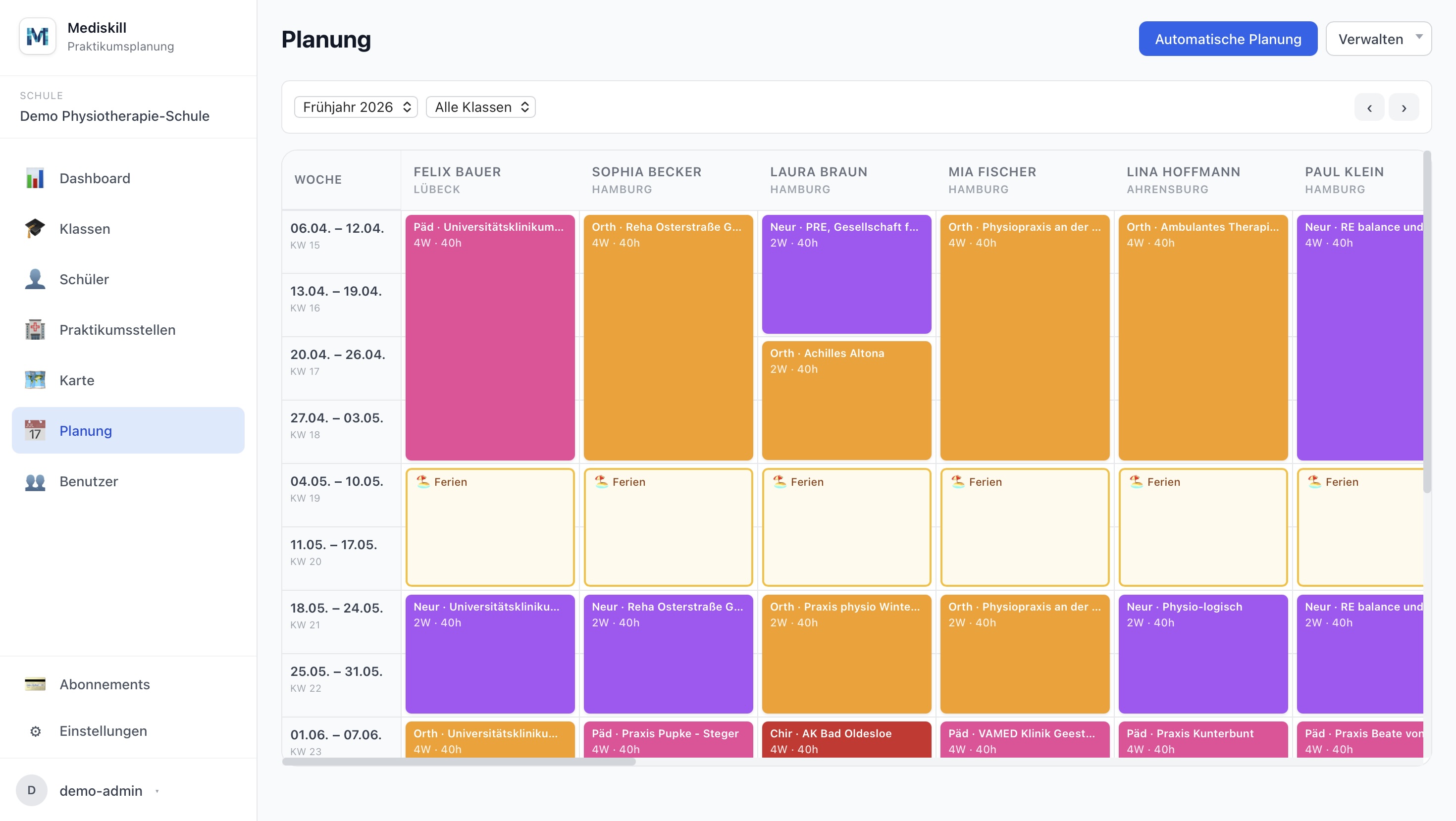Select Felix Bauer's pink Päd Universitätsklinikum block
This screenshot has width=1456, height=821.
pos(489,337)
